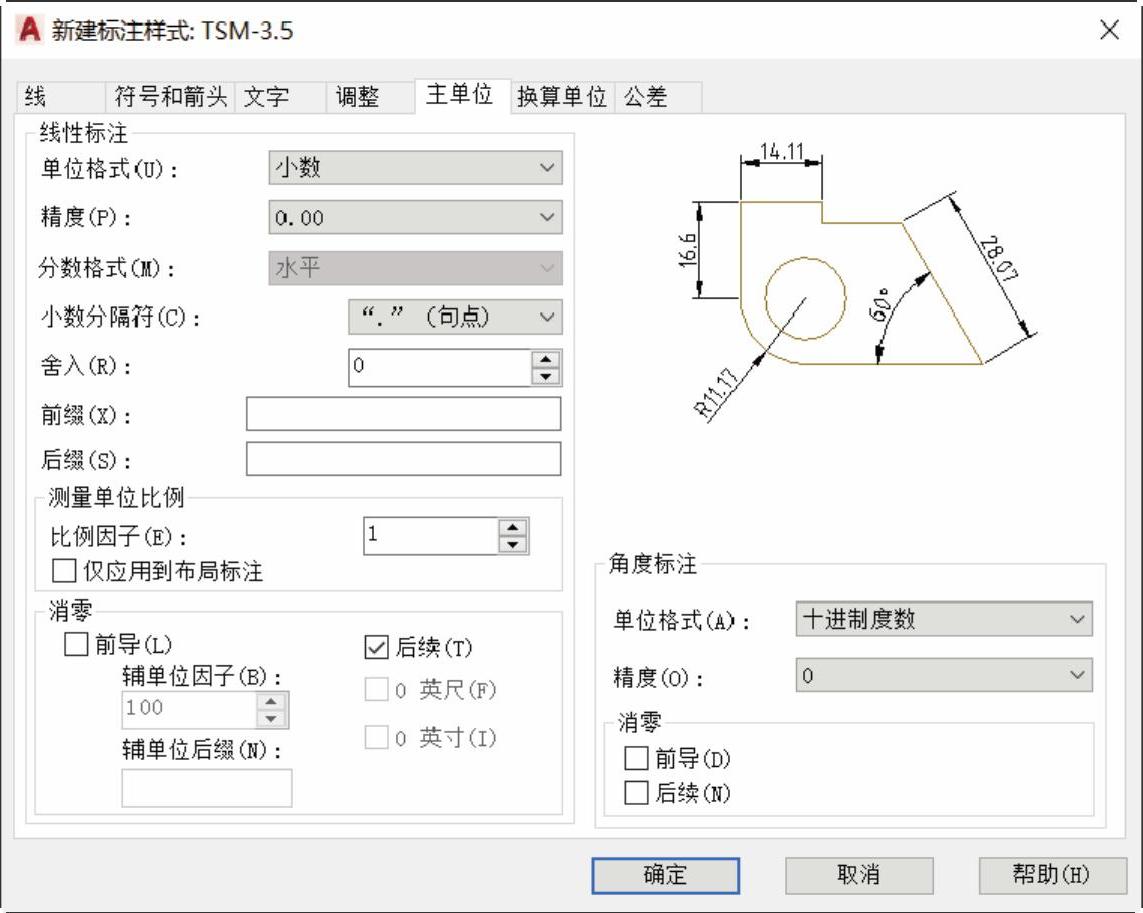Click the AutoCAD logo icon in title bar
The width and height of the screenshot is (1143, 913).
click(29, 30)
